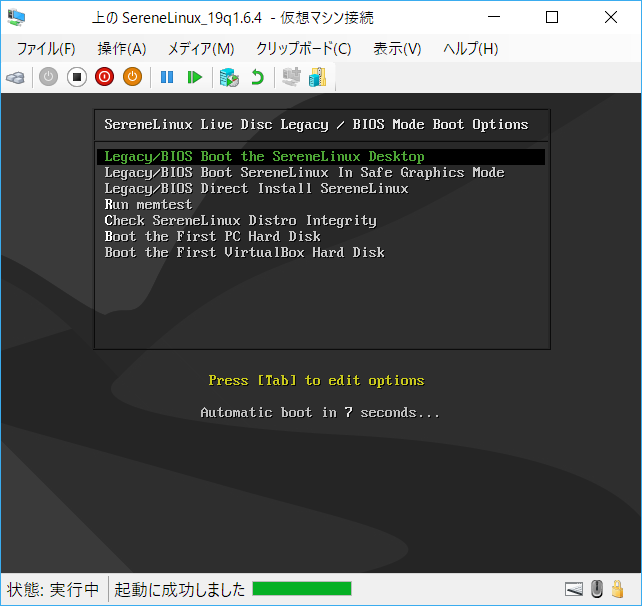Screen dimensions: 642x606
Task: Open the 表示(V) menu
Action: click(397, 49)
